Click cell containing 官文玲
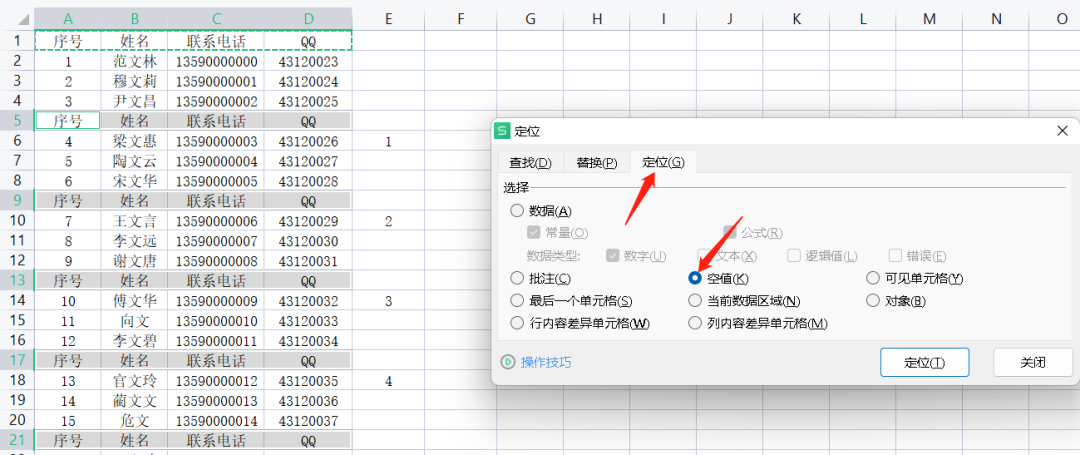The height and width of the screenshot is (455, 1080). pos(134,381)
